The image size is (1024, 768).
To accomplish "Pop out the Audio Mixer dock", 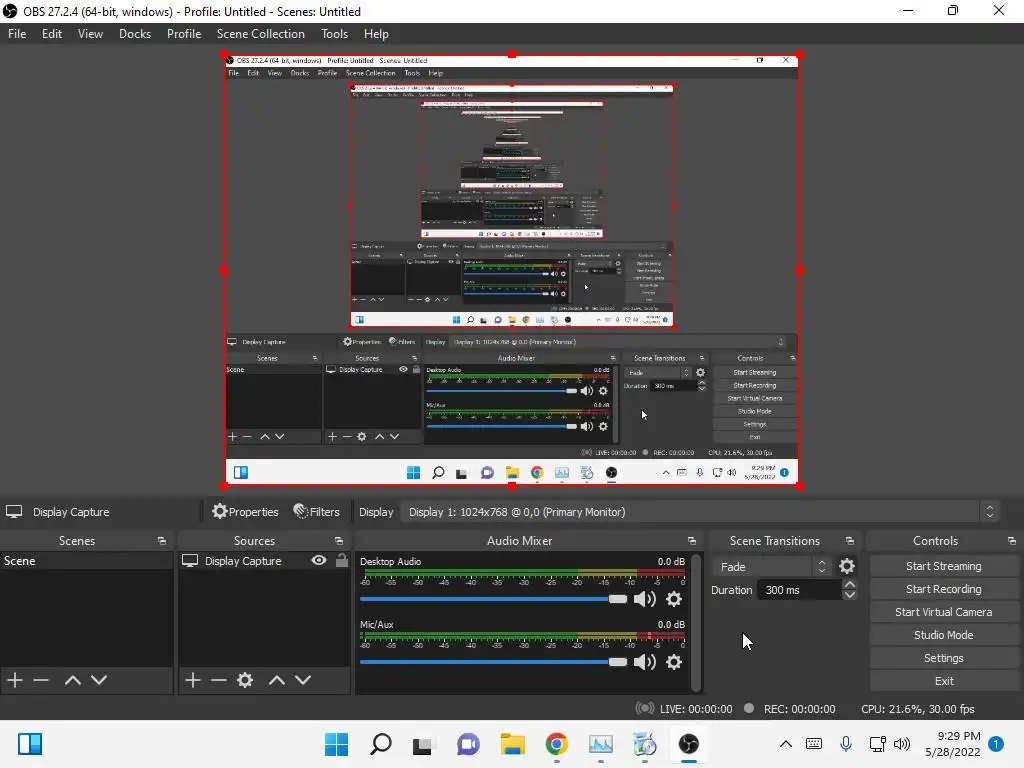I will tap(692, 541).
